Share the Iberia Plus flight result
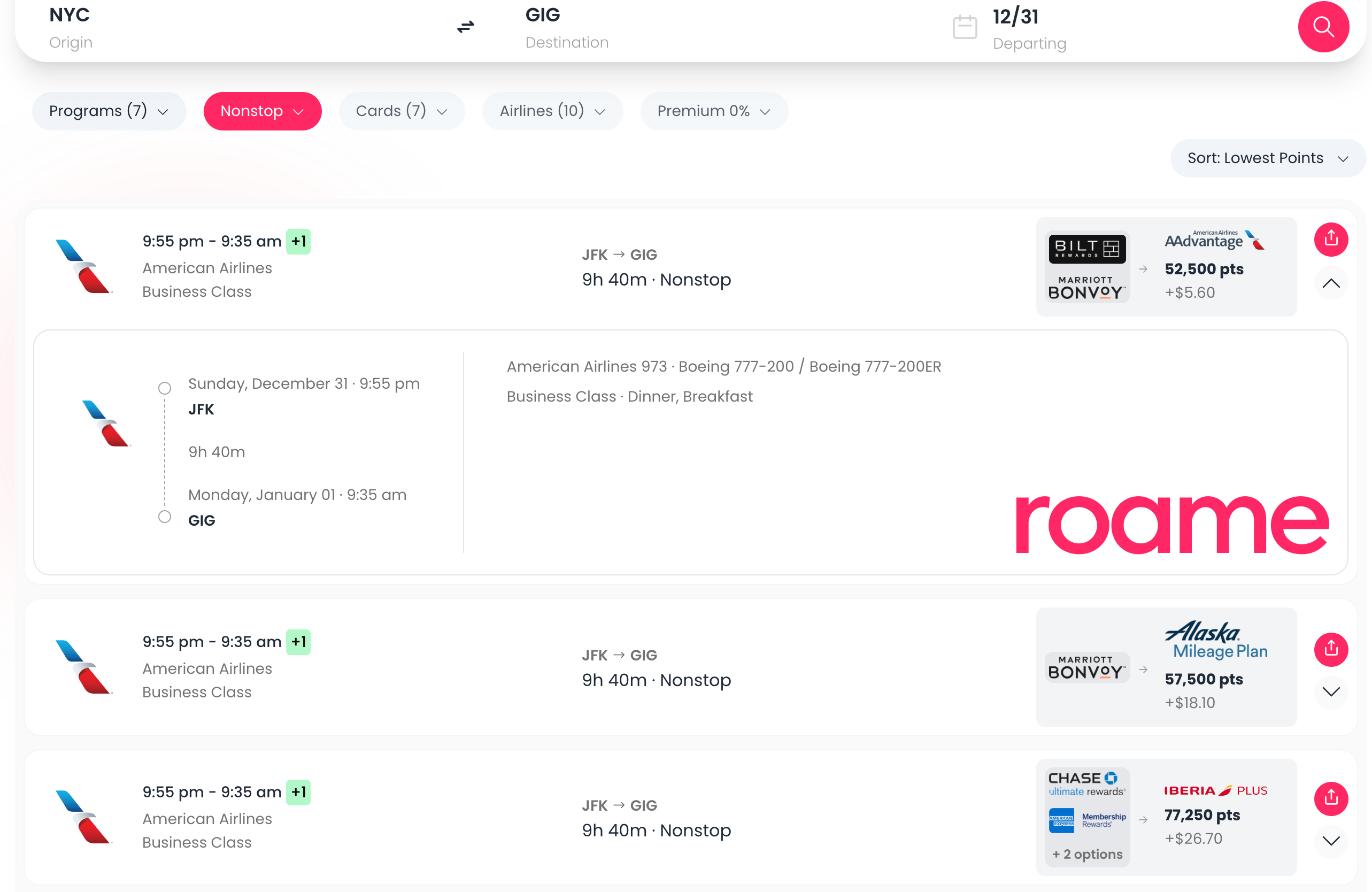The image size is (1372, 892). click(x=1330, y=798)
